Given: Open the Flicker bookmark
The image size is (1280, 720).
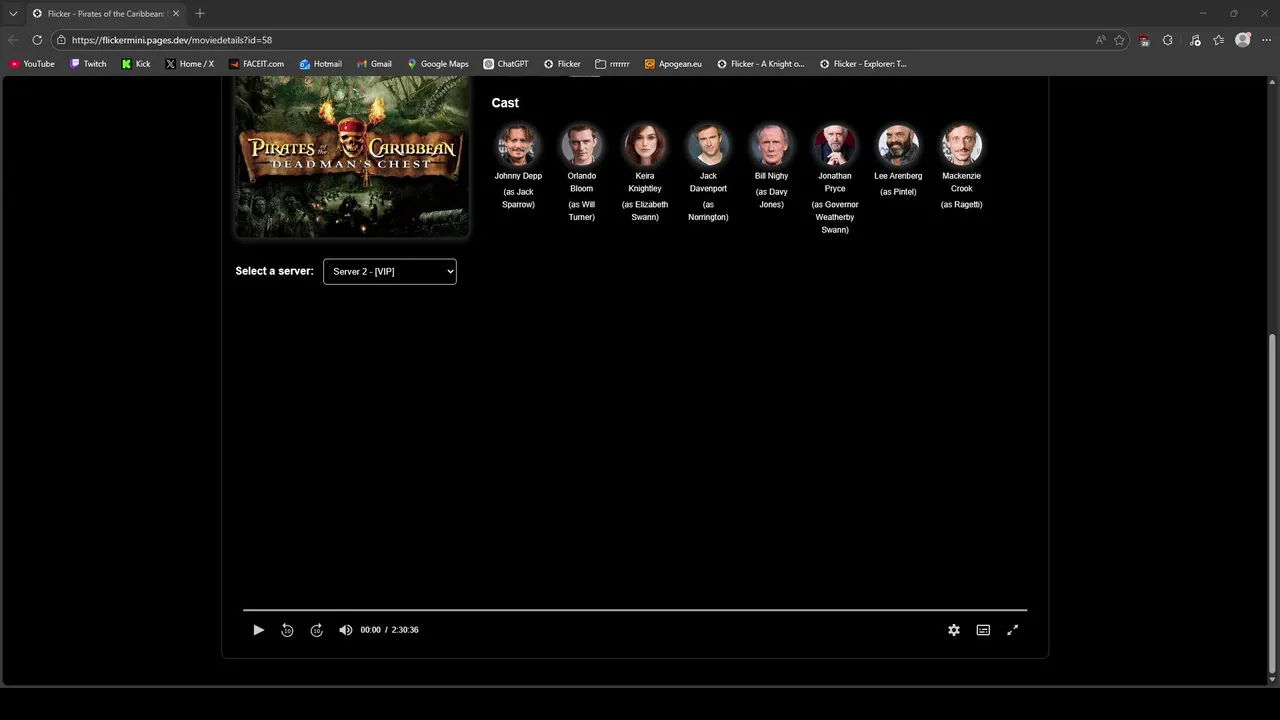Looking at the screenshot, I should click(562, 64).
